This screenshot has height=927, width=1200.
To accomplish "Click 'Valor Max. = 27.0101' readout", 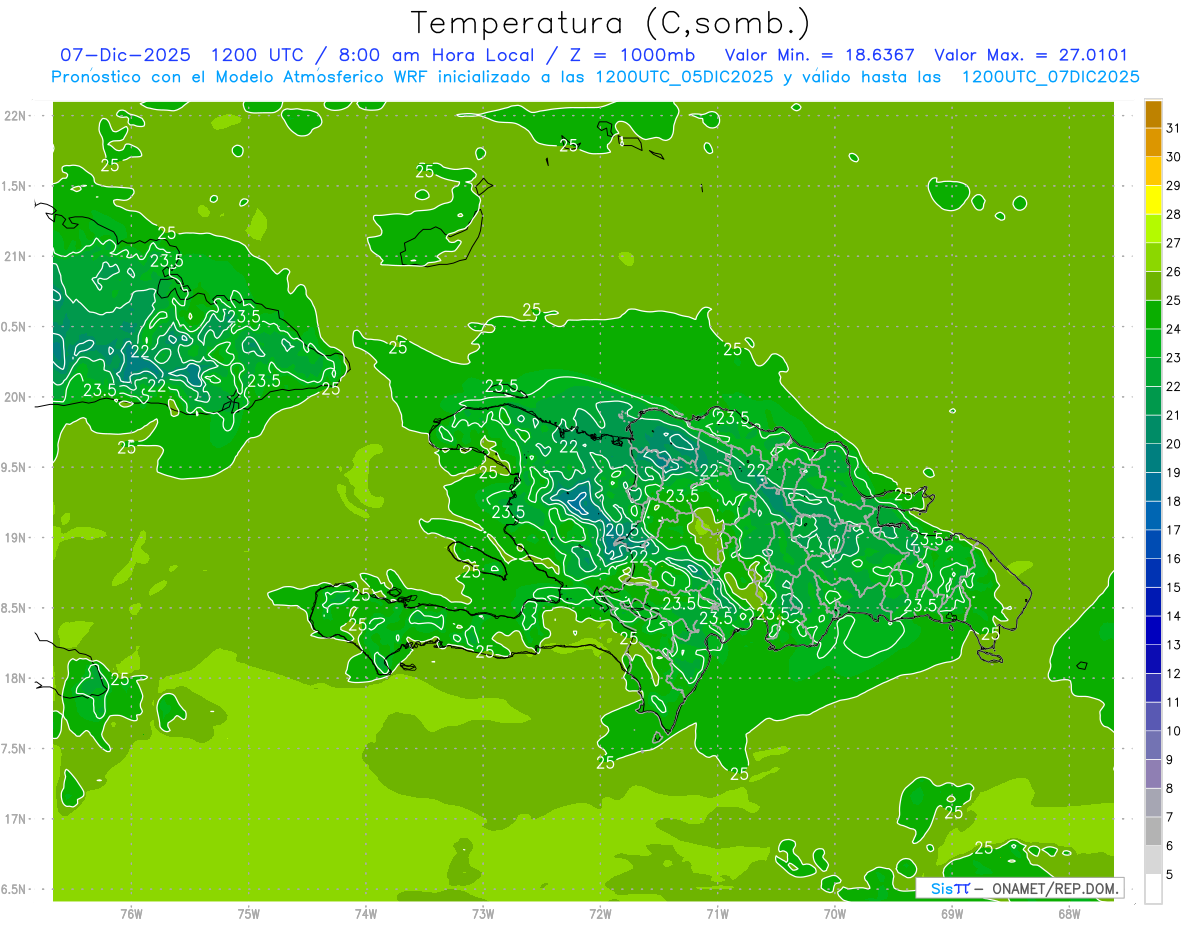I will coord(1031,56).
